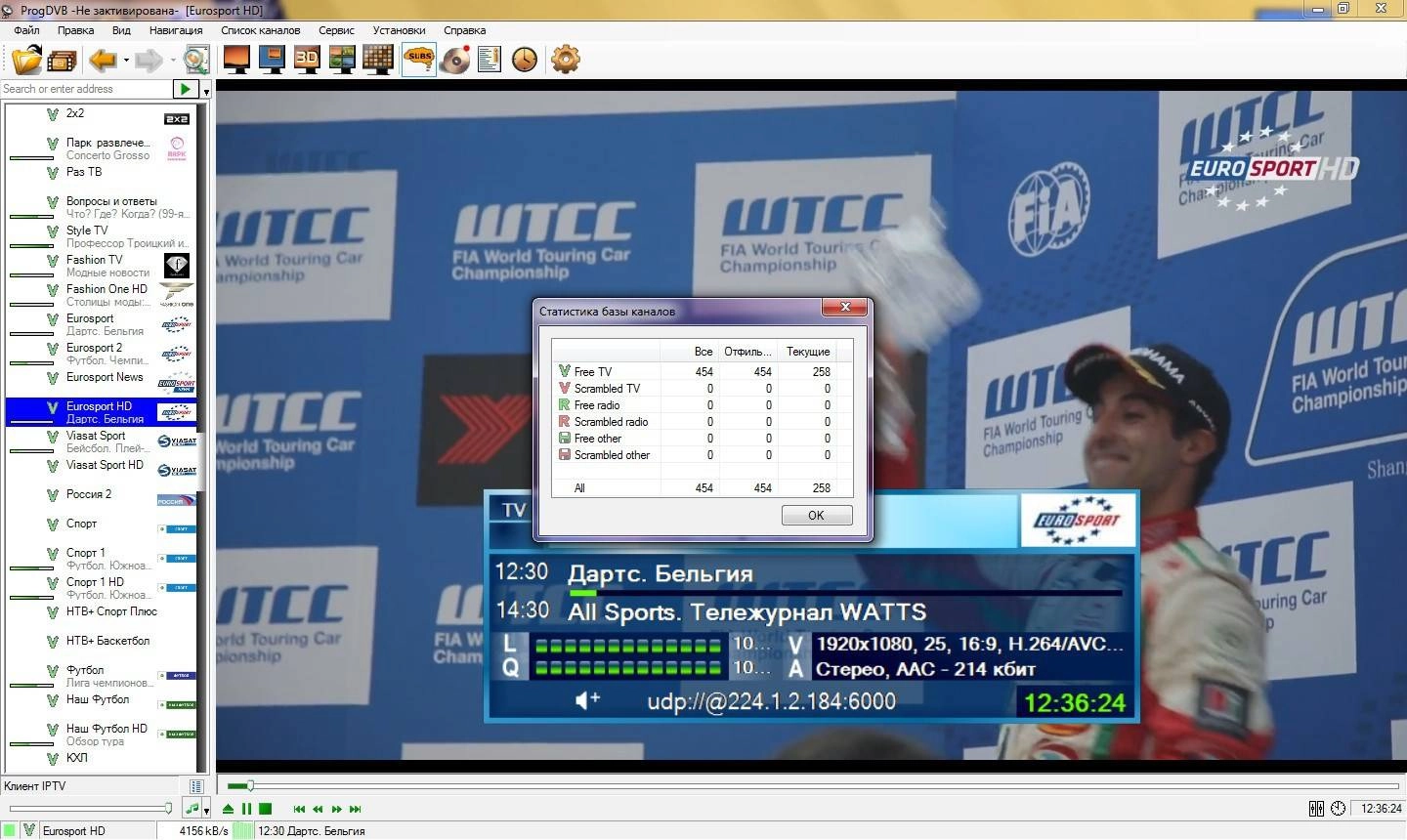
Task: Expand the audio track dropdown arrow
Action: [206, 811]
